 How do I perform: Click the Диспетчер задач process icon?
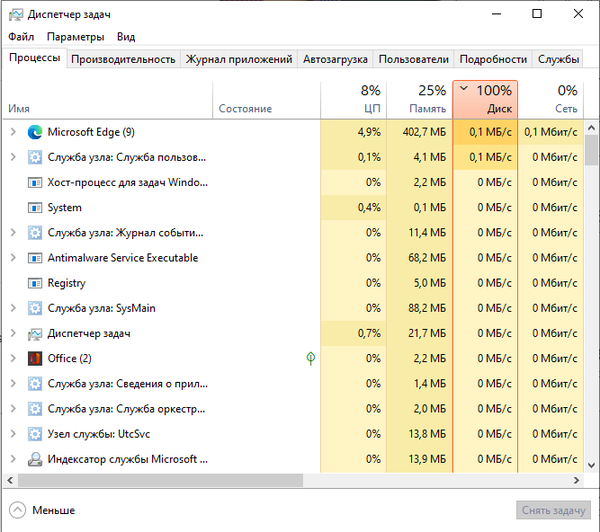(35, 333)
